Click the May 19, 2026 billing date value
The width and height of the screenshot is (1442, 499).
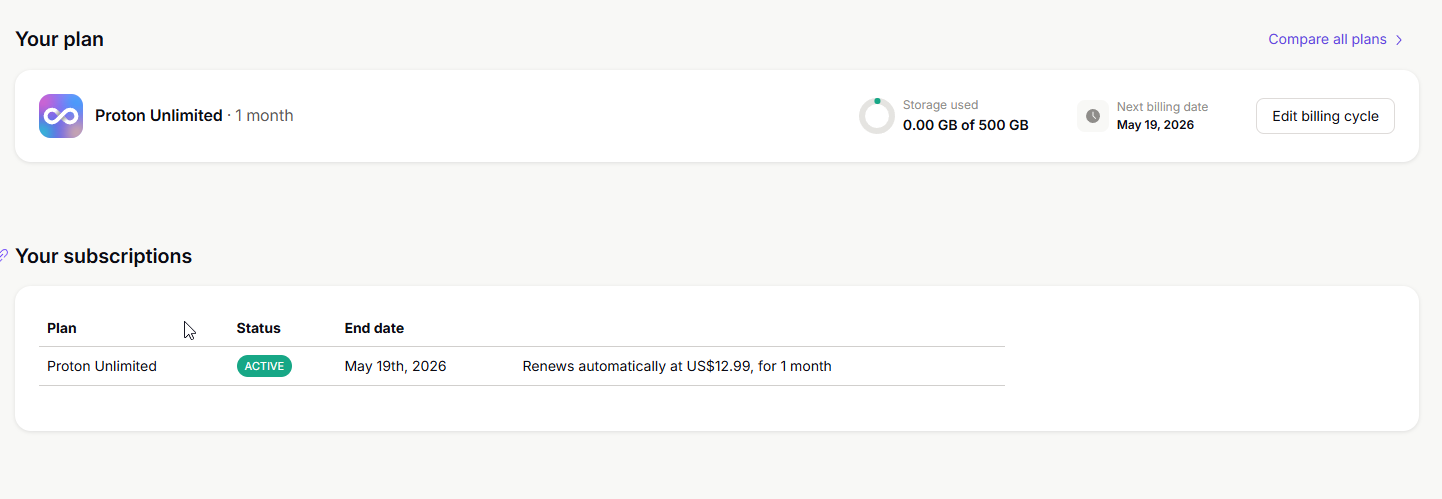(1155, 125)
